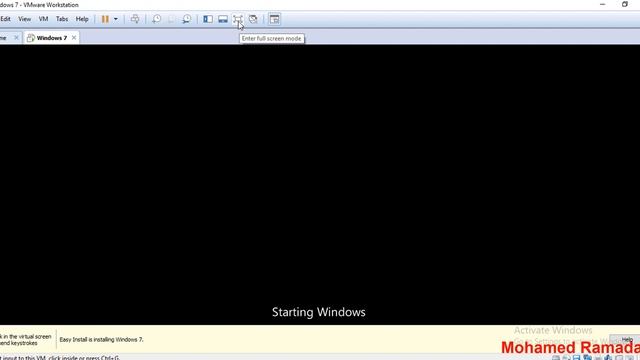Screen dimensions: 640x360
Task: Toggle the library sidebar icon
Action: point(208,19)
